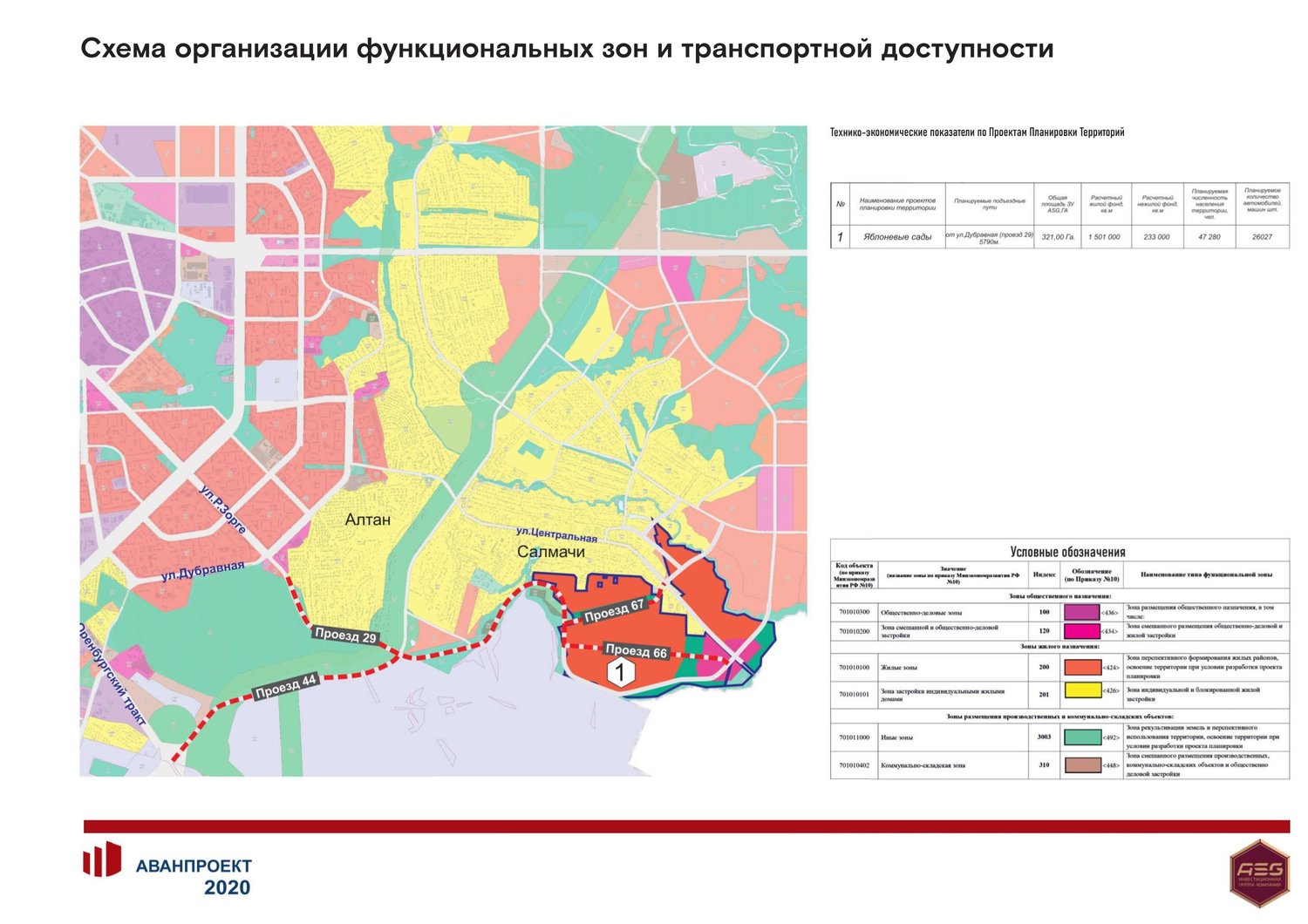Click the АВАНПРОЕКТ 2020 footer text
This screenshot has height=924, width=1308.
194,877
